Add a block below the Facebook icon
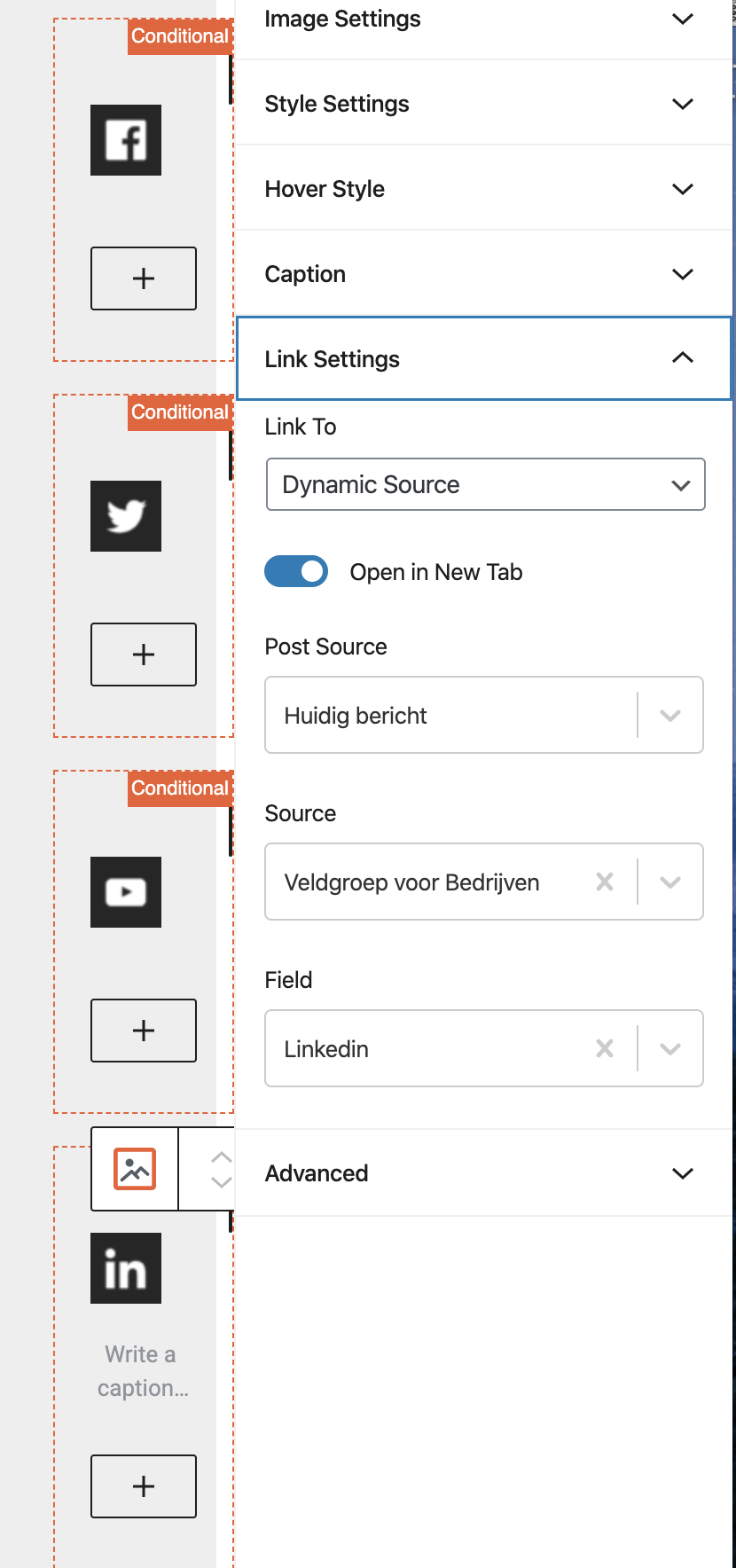 click(144, 278)
